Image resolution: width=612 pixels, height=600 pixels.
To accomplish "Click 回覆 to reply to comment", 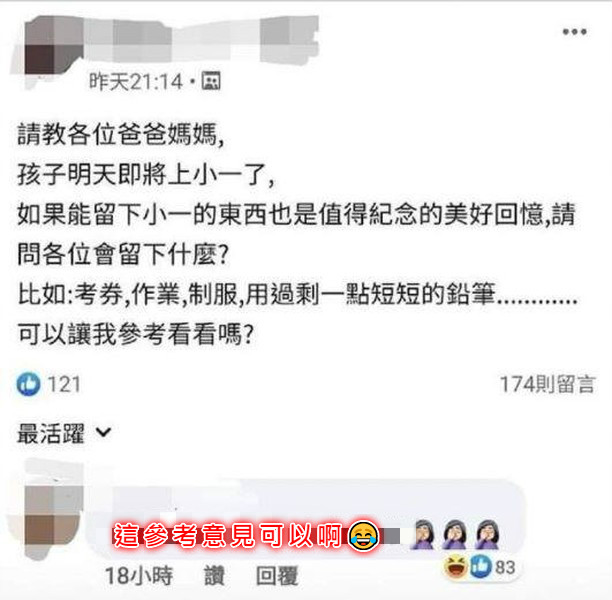I will point(277,575).
